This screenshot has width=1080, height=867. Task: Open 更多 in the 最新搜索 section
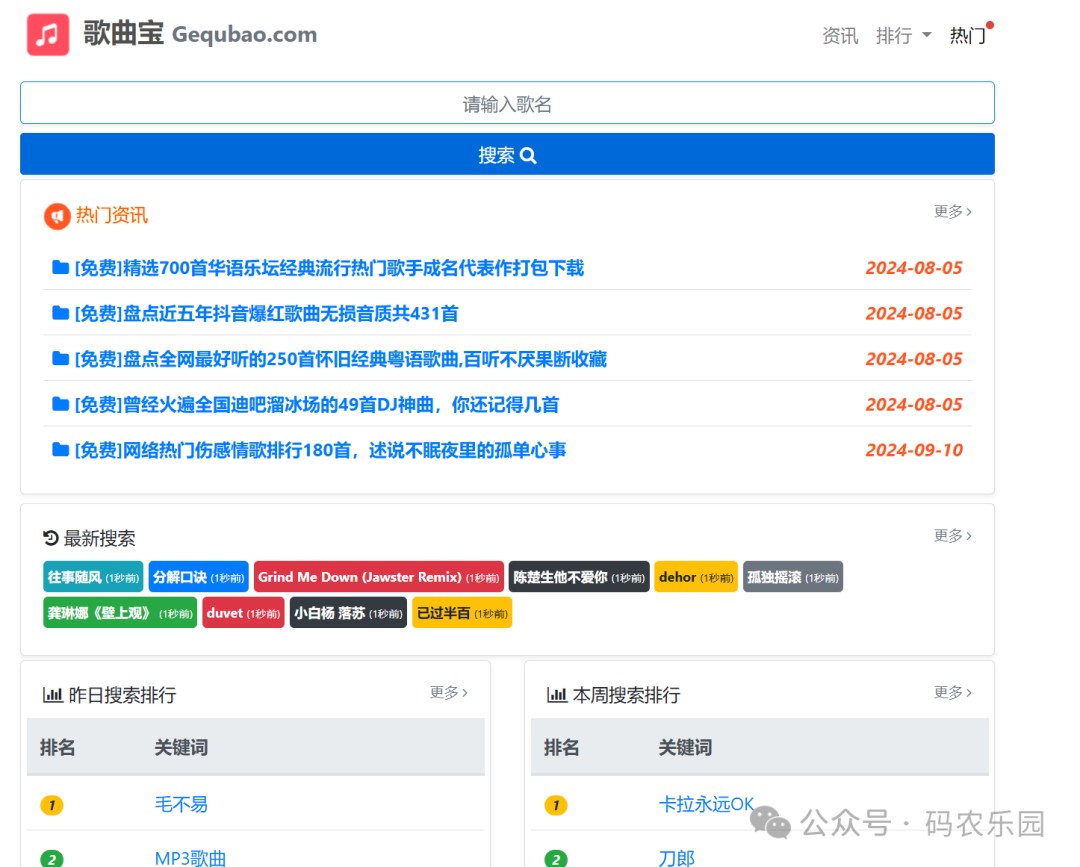tap(953, 535)
